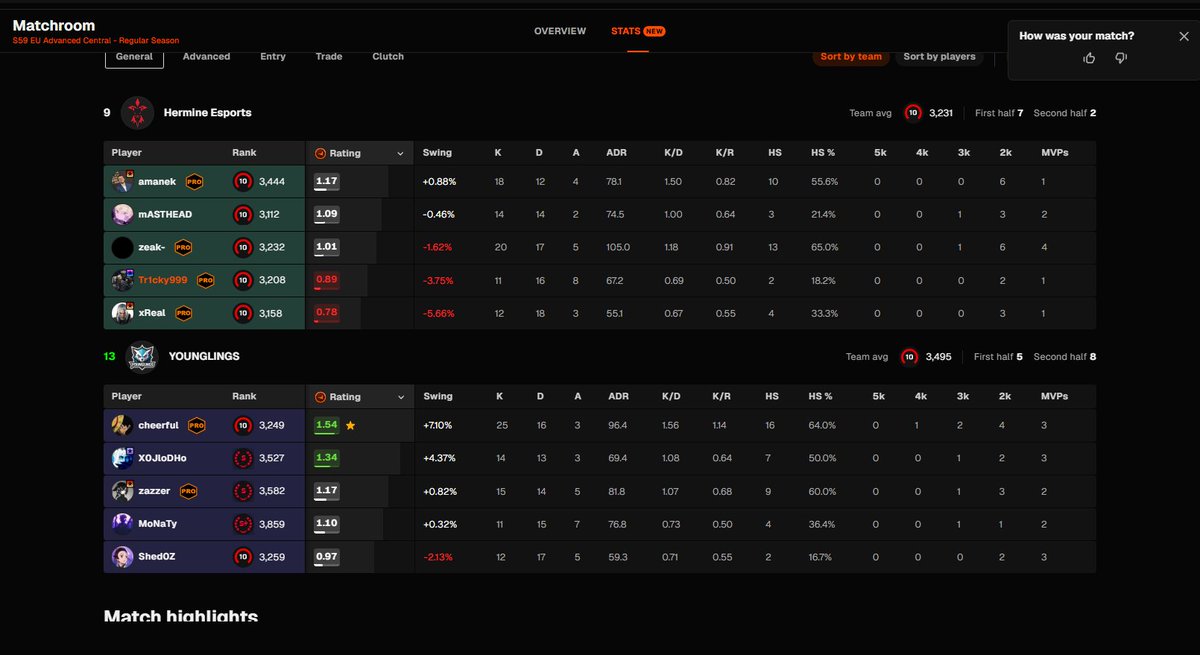Enable Sort by team
Screen dimensions: 1200x655
(851, 57)
